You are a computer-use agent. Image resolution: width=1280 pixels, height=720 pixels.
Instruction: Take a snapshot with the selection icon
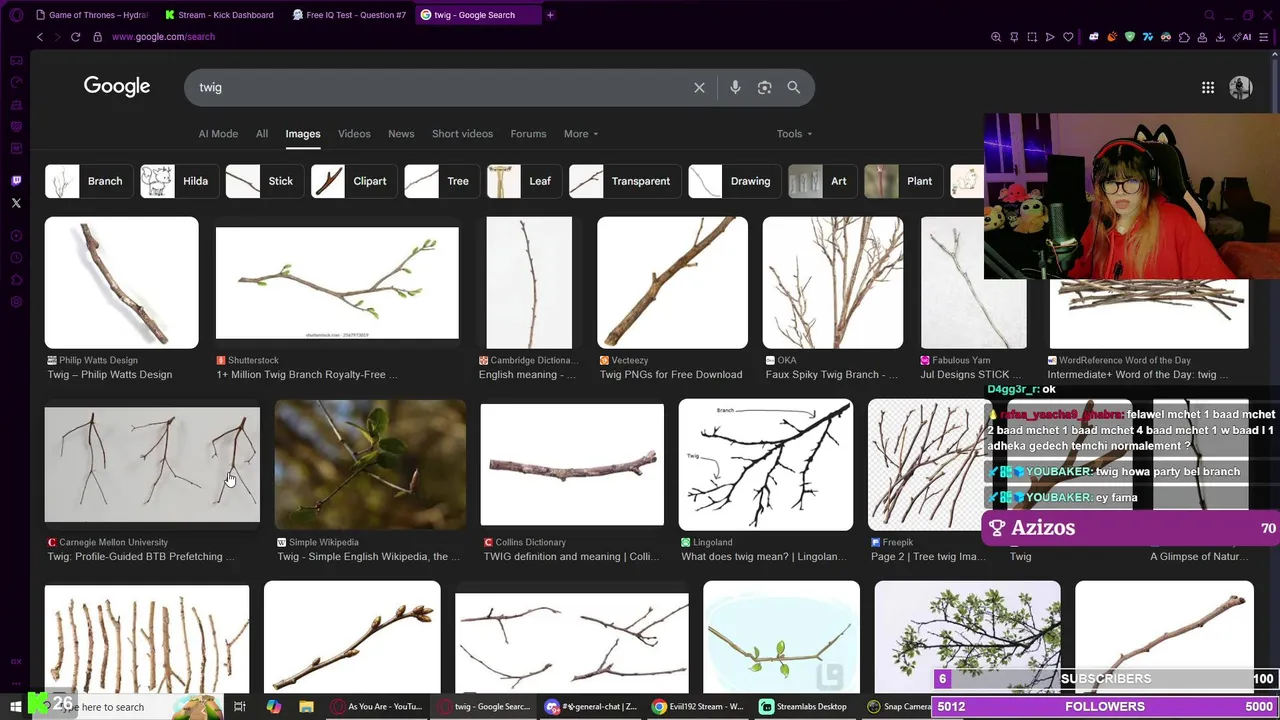[1032, 37]
